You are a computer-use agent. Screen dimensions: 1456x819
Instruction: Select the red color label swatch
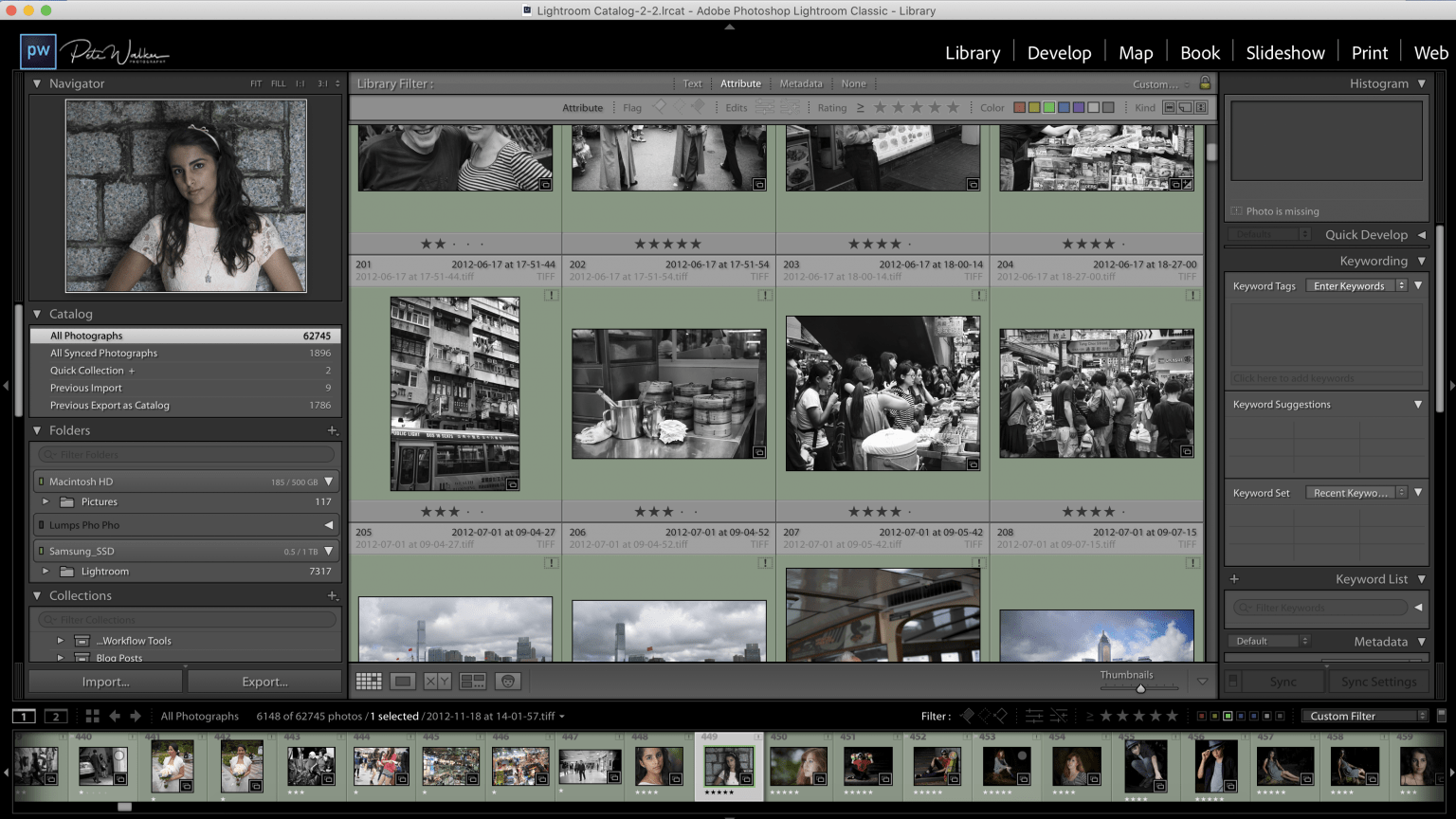pos(1020,107)
